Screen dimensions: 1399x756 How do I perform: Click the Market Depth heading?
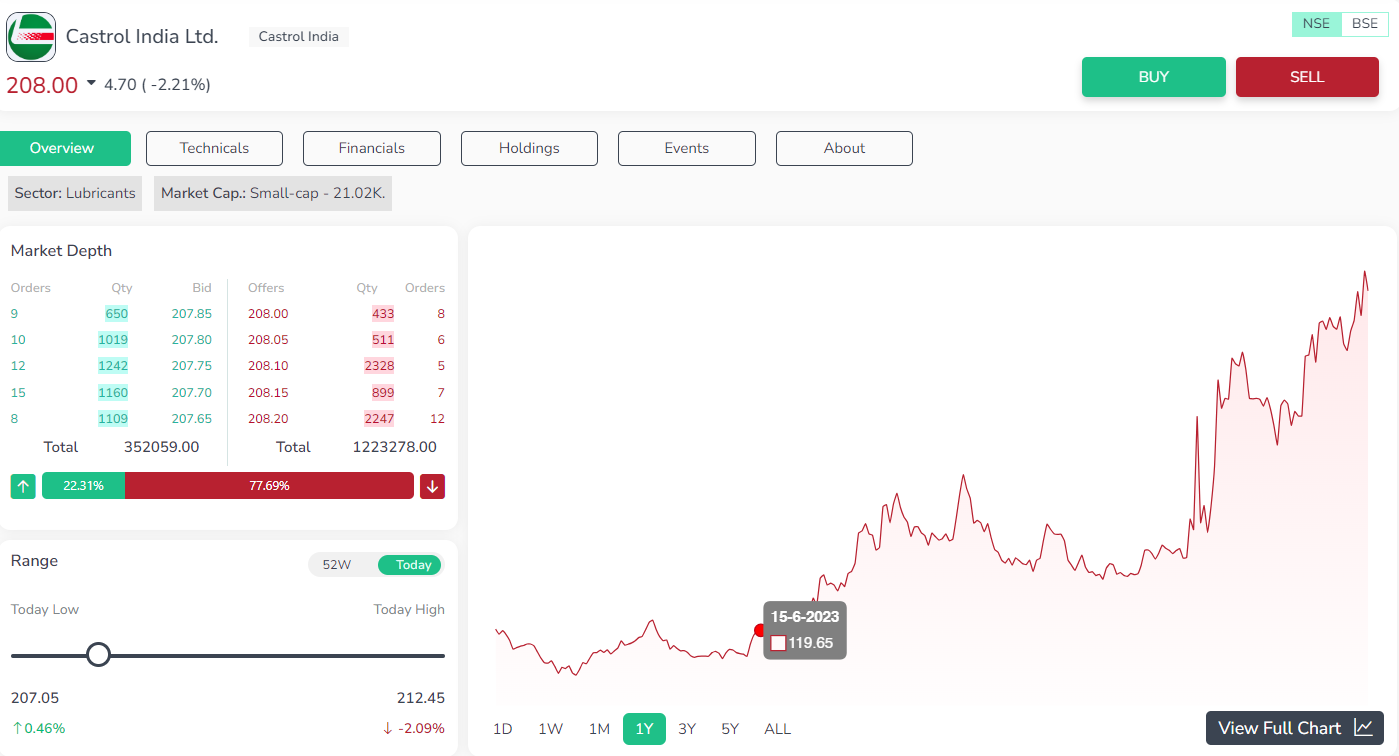click(61, 251)
